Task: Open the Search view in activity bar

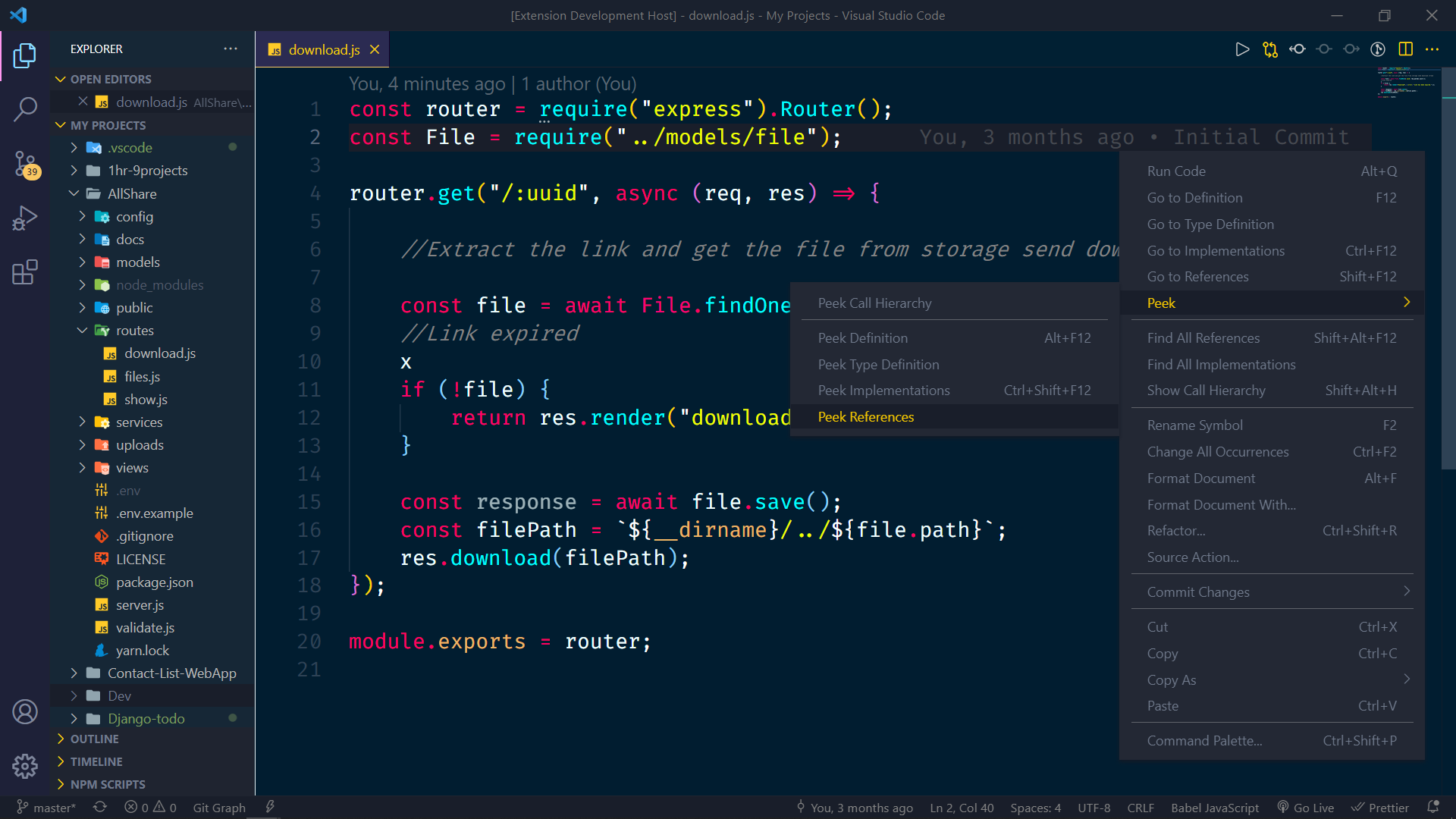Action: [x=25, y=109]
